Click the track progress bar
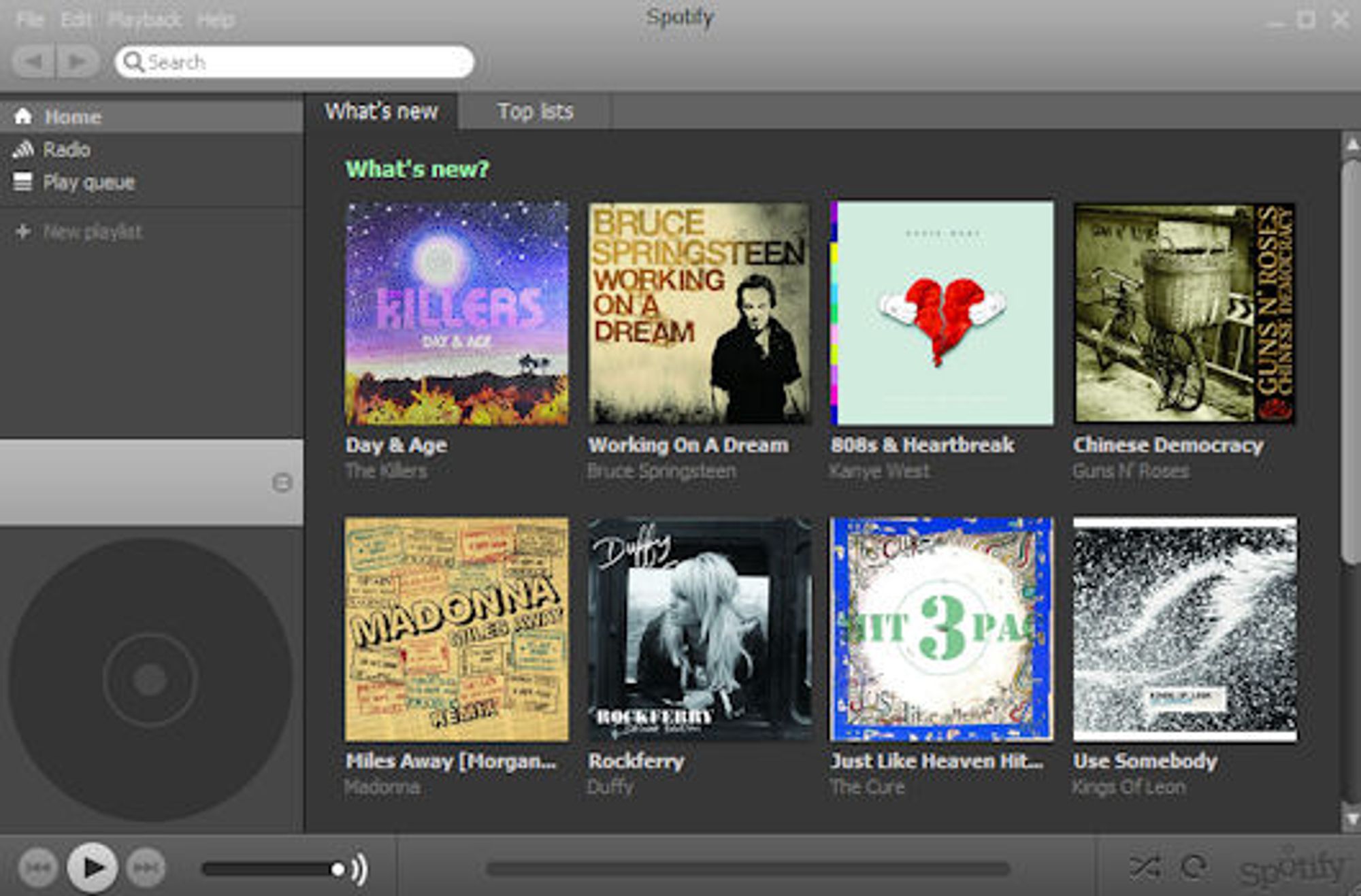 point(748,869)
